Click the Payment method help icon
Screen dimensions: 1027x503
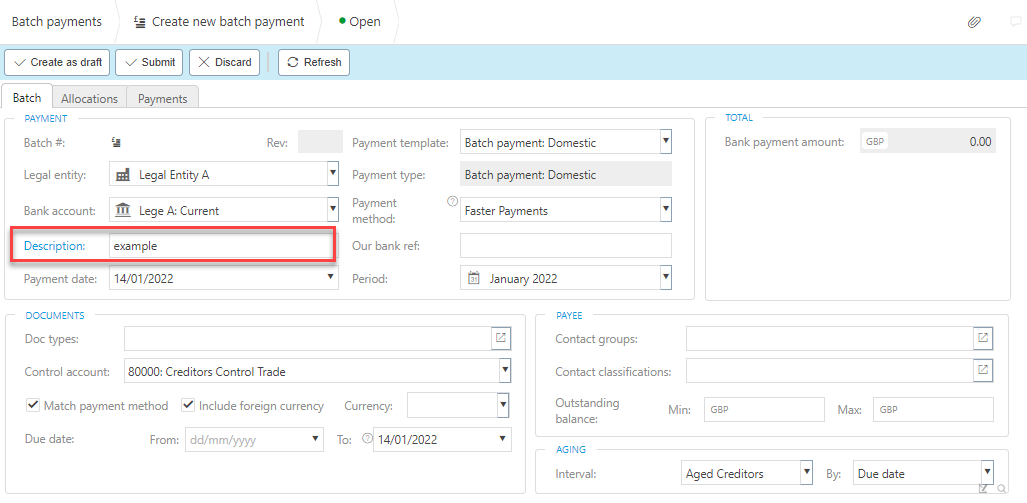451,202
